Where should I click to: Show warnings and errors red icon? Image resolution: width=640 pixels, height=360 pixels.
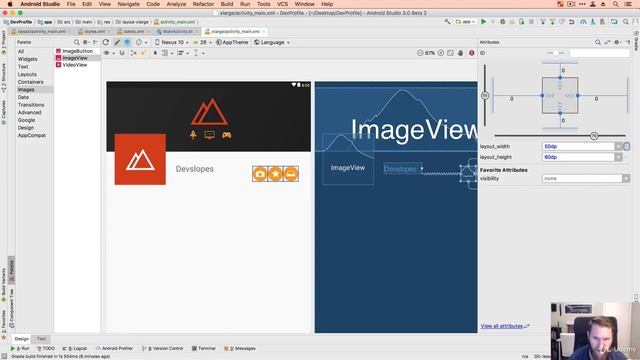click(x=472, y=53)
